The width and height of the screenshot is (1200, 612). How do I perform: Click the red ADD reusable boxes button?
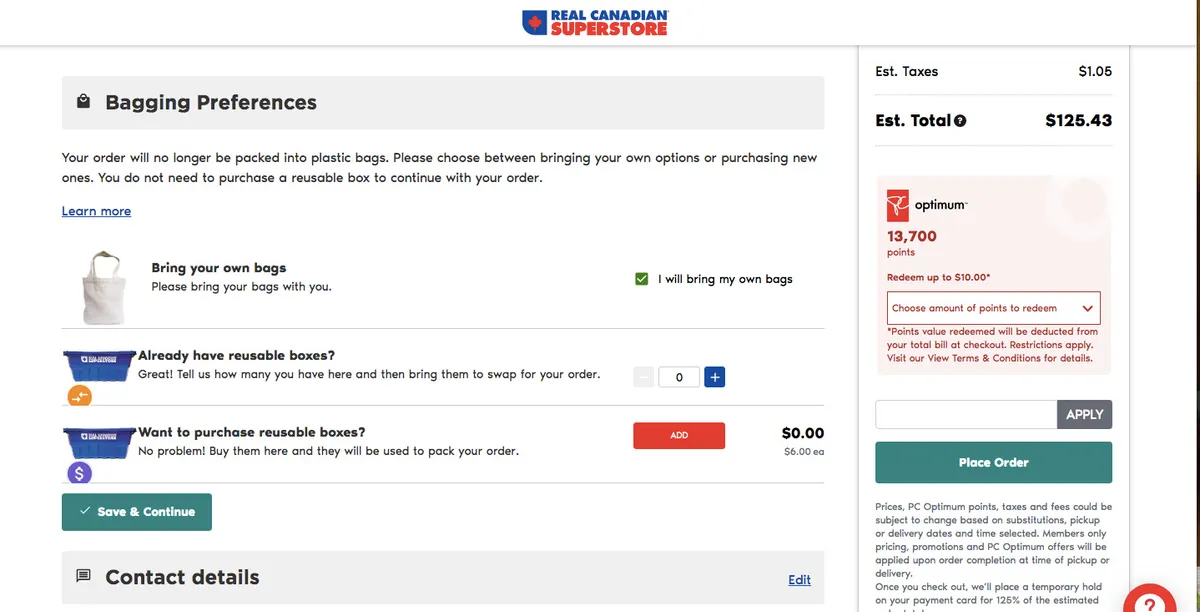(679, 435)
